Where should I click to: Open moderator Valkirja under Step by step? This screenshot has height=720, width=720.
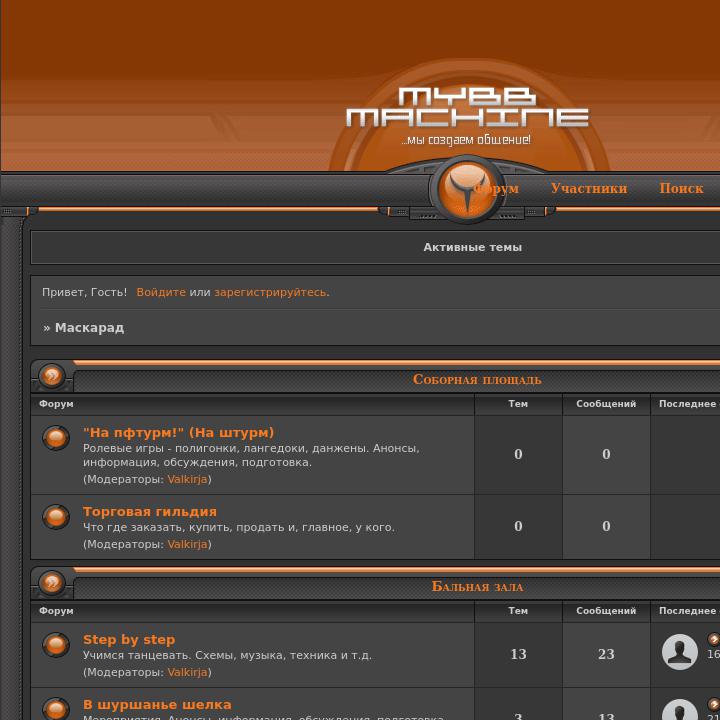(x=187, y=672)
